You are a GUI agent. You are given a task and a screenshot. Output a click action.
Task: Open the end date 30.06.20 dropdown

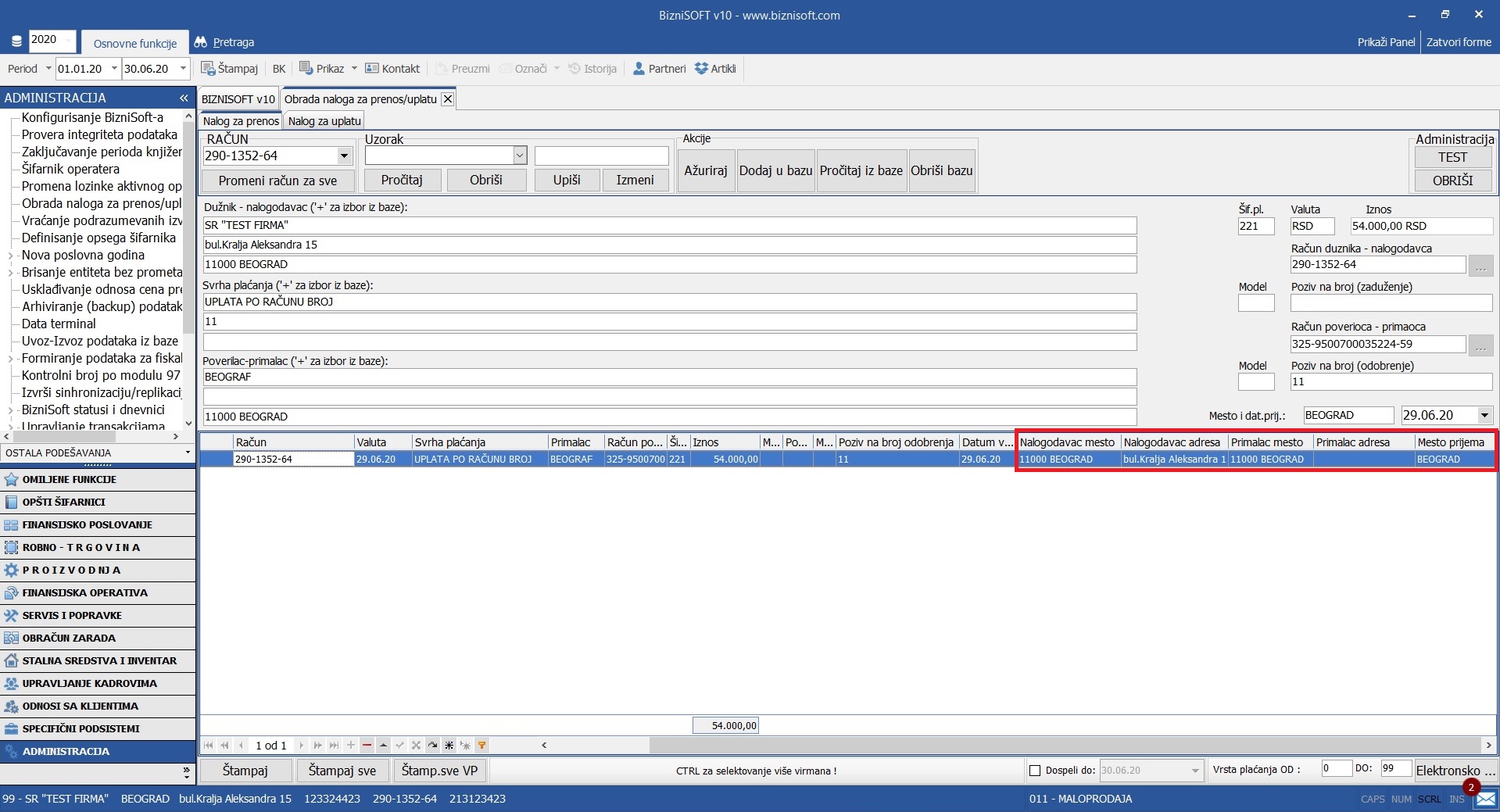(184, 69)
